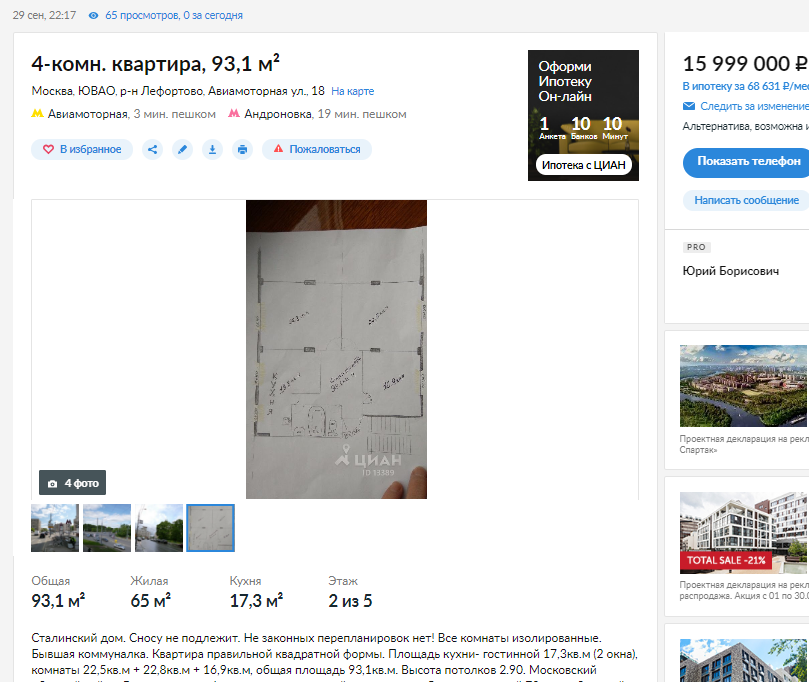Select floor plan thumbnail

pos(211,528)
